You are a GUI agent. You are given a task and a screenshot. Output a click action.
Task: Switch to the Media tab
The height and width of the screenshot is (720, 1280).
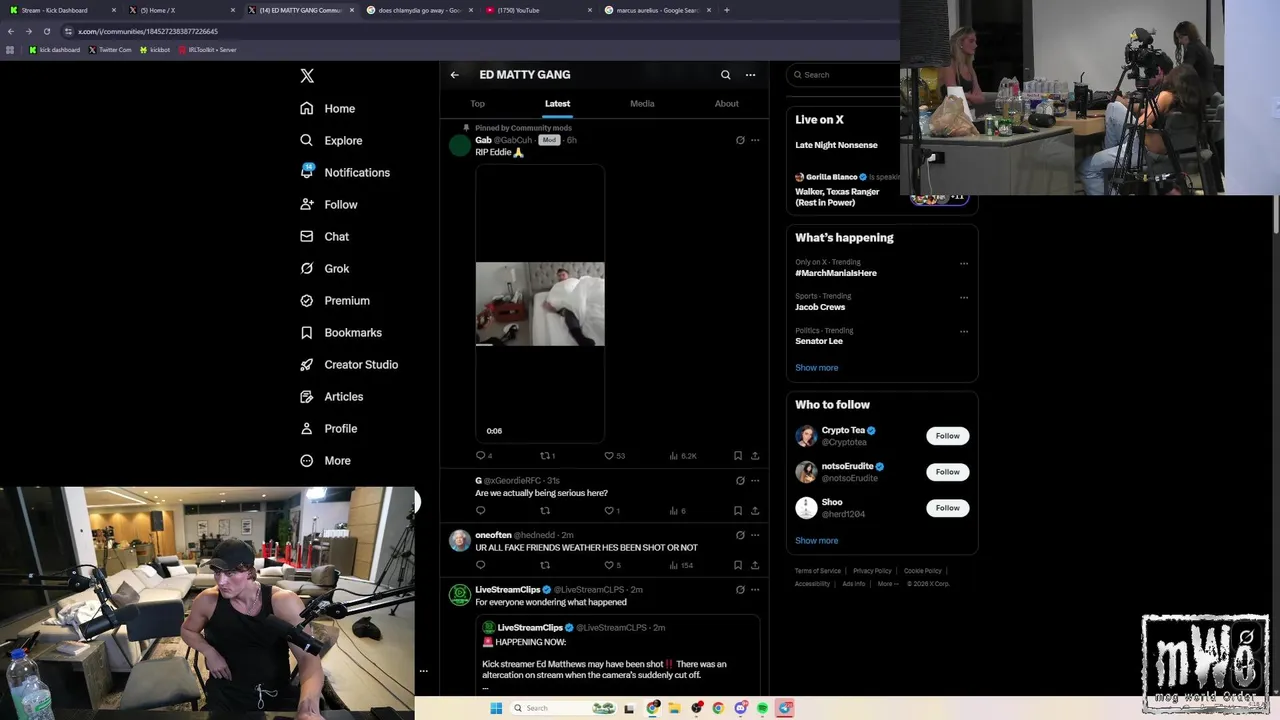tap(642, 104)
